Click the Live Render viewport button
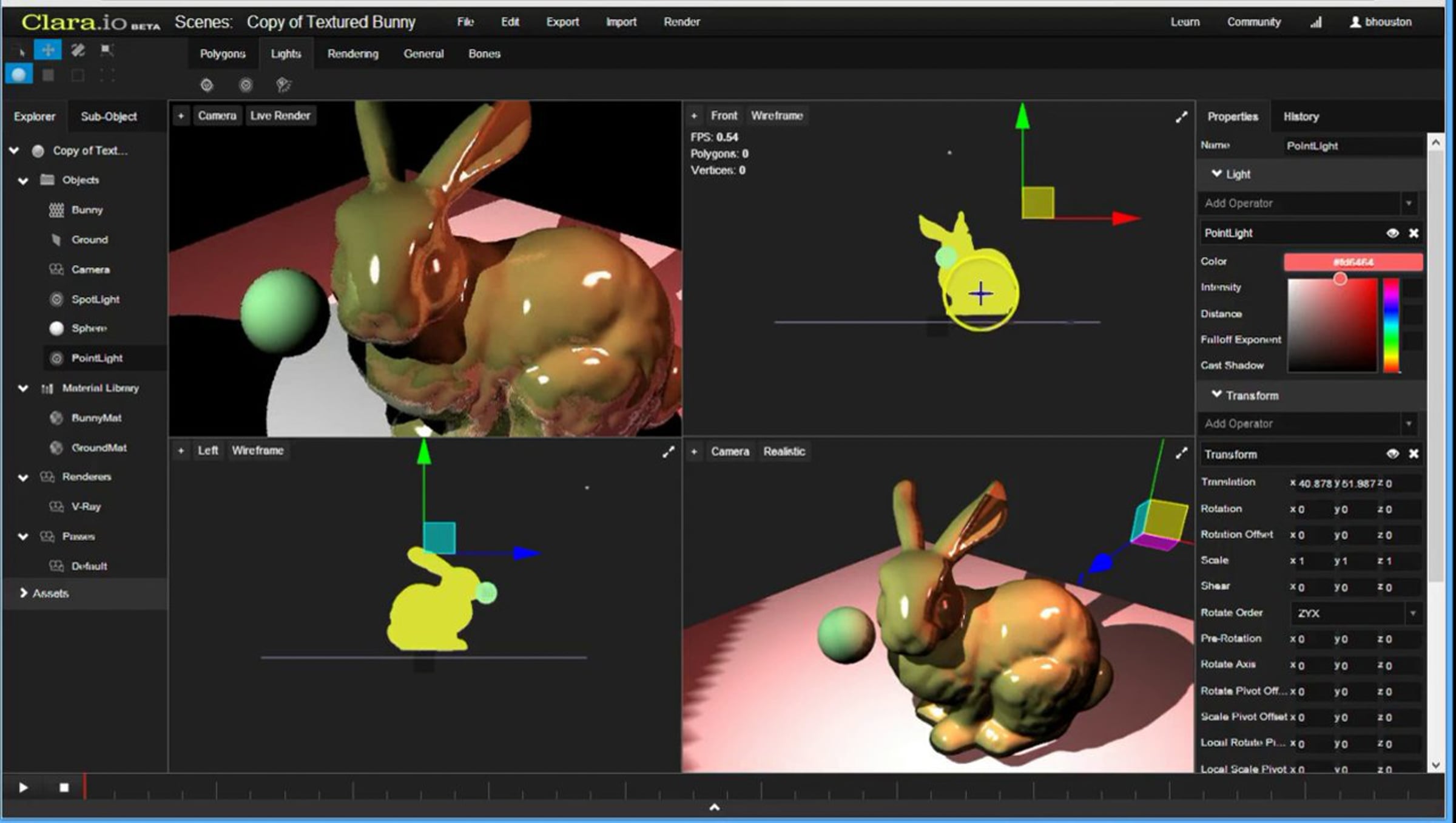 pos(280,115)
